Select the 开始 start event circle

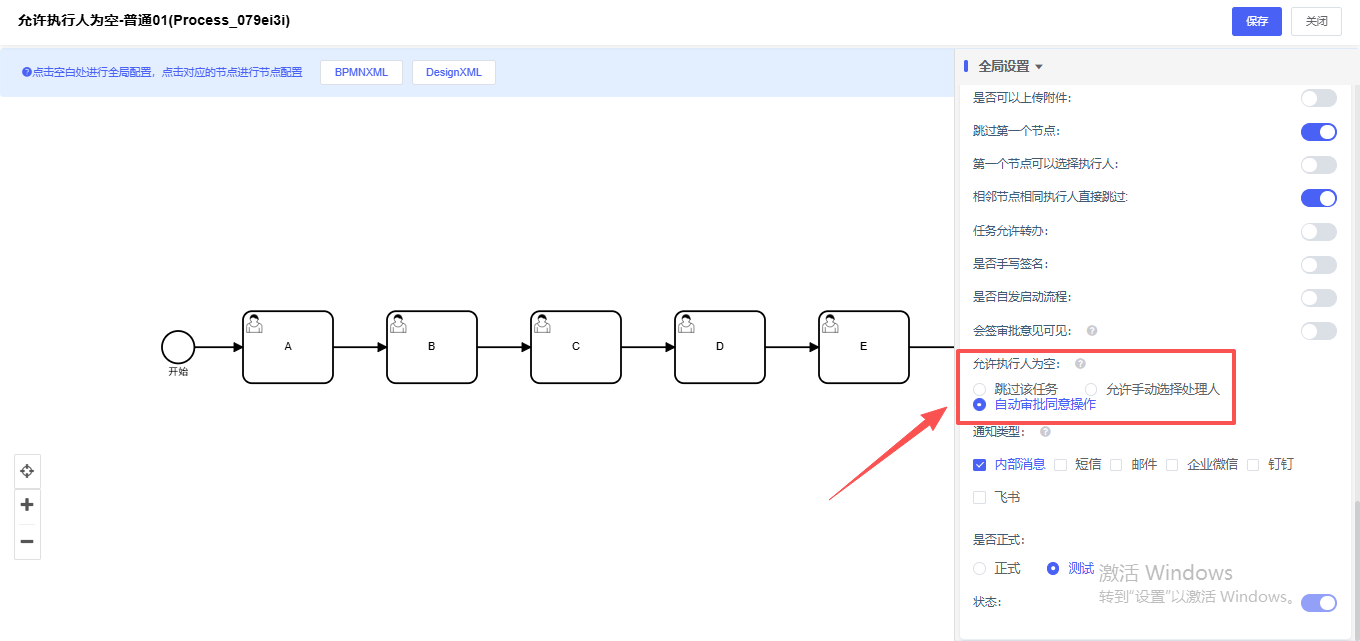(178, 347)
